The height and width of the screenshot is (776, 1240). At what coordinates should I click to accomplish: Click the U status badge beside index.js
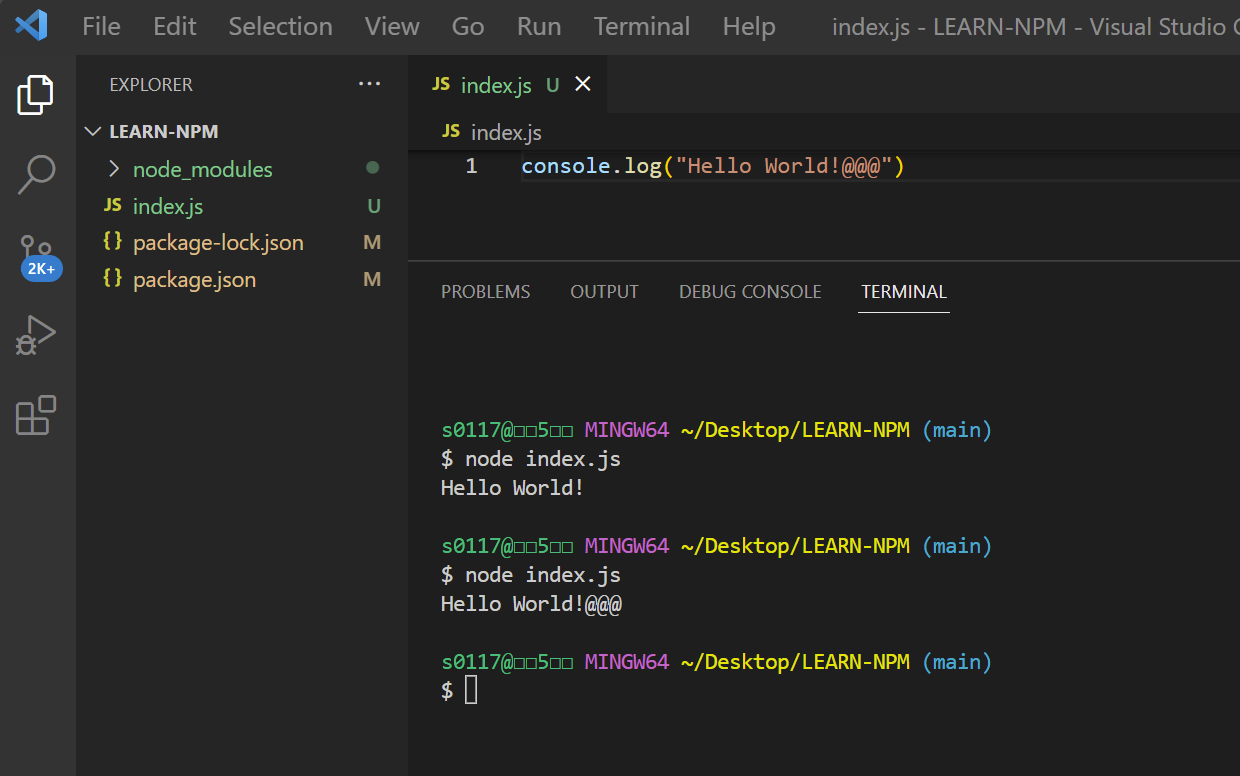pos(374,206)
